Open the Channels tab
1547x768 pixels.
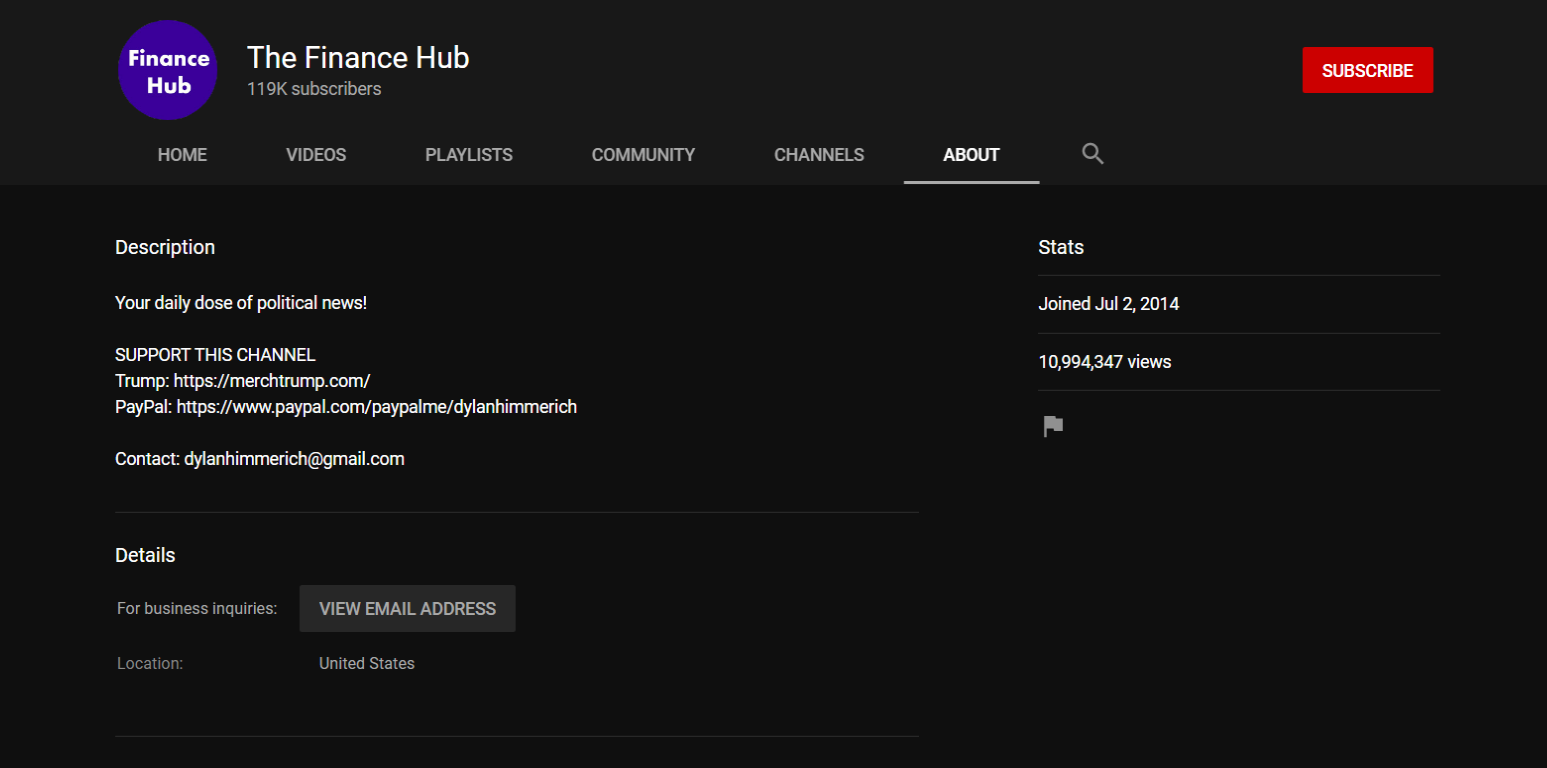tap(819, 155)
